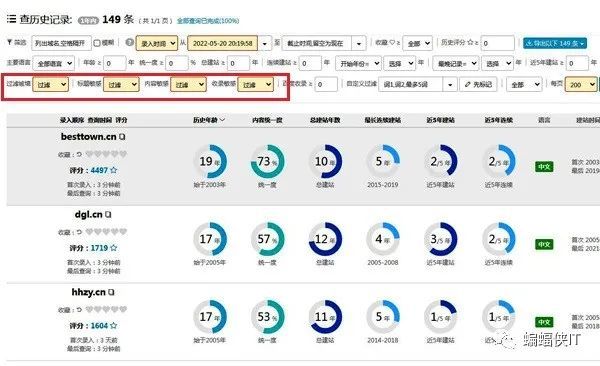Copy hhzy.cn domain via copy icon
Screen dimensions: 600x366
(111, 292)
